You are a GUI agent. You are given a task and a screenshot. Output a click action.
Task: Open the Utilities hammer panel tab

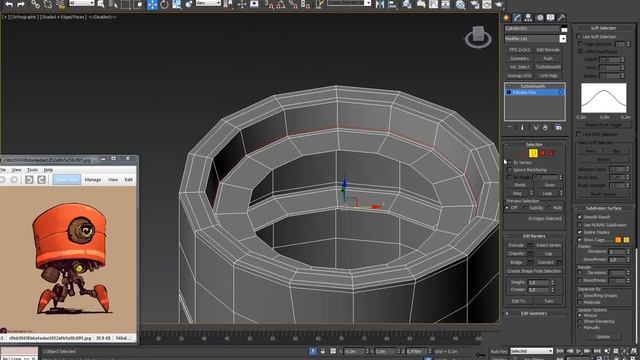pos(561,18)
